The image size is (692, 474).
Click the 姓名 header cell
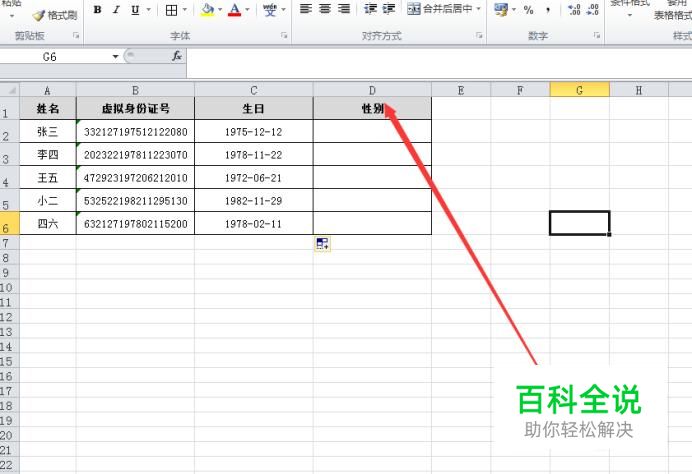pos(48,108)
